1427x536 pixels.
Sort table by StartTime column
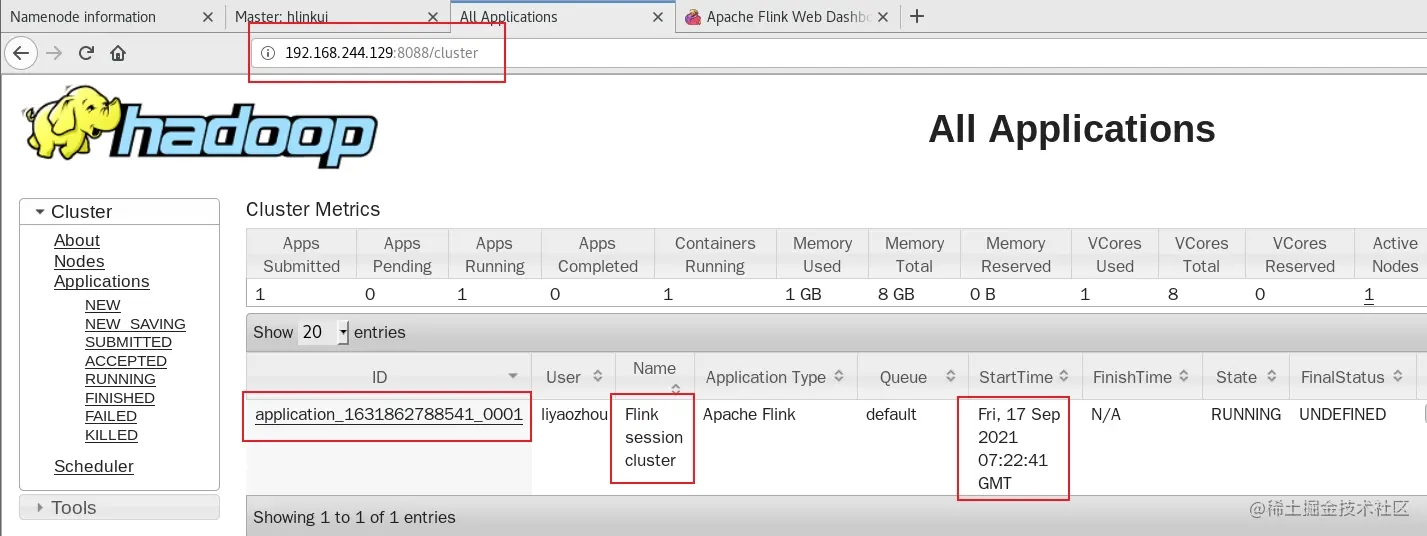click(x=1025, y=377)
